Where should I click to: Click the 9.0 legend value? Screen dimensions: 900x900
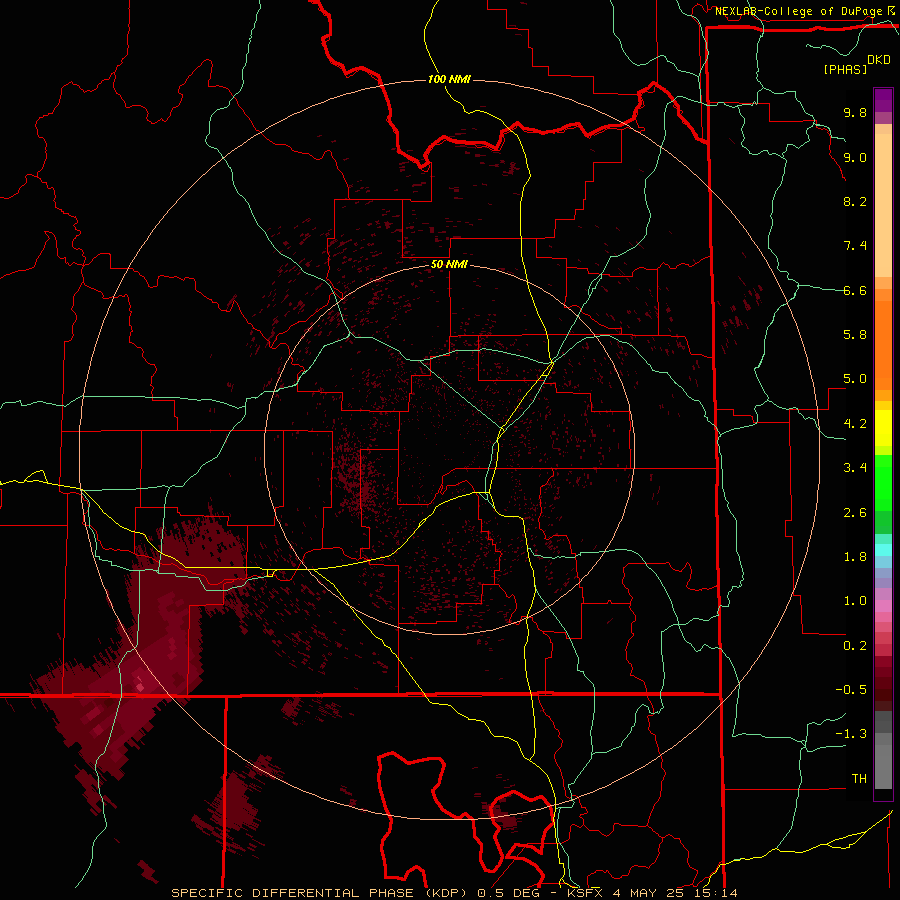point(855,157)
